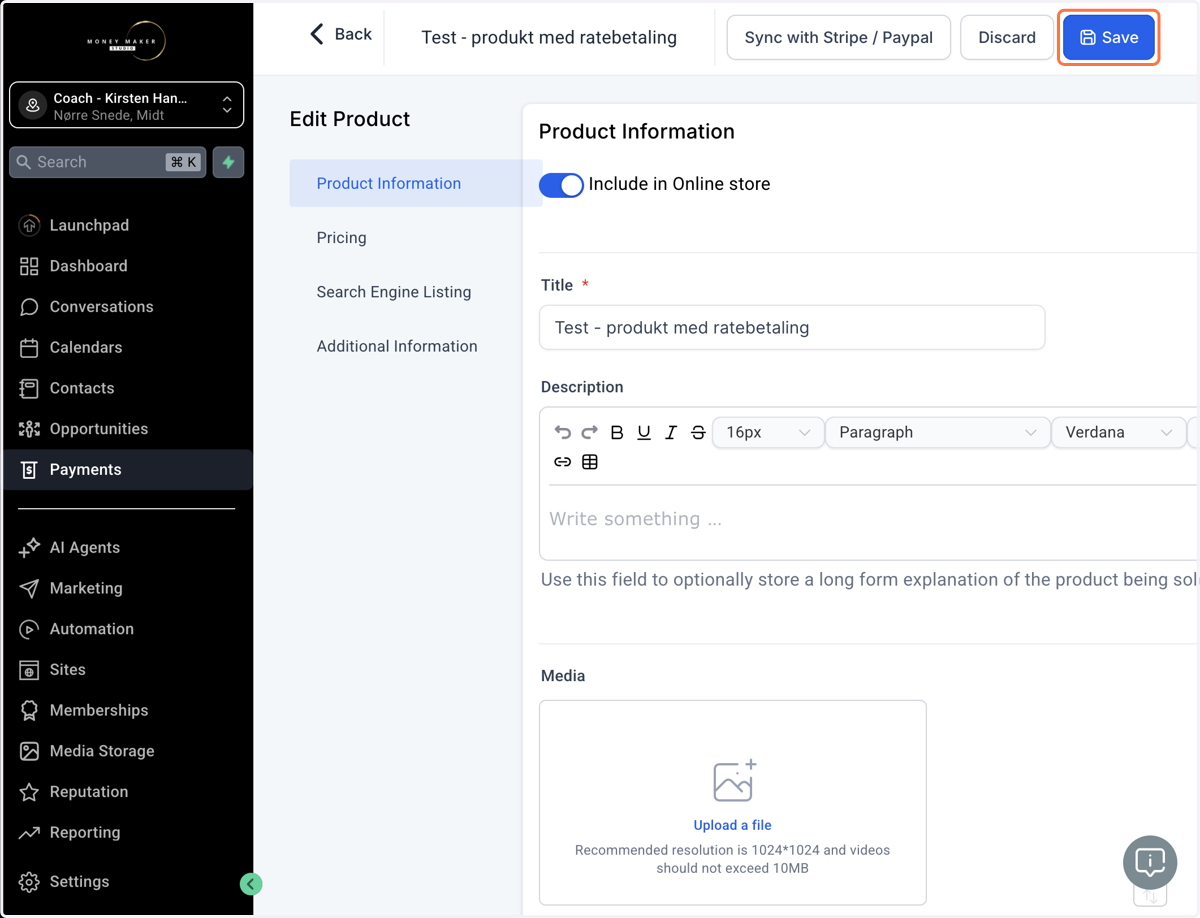The image size is (1200, 918).
Task: Click the undo icon in description editor
Action: pyautogui.click(x=563, y=432)
